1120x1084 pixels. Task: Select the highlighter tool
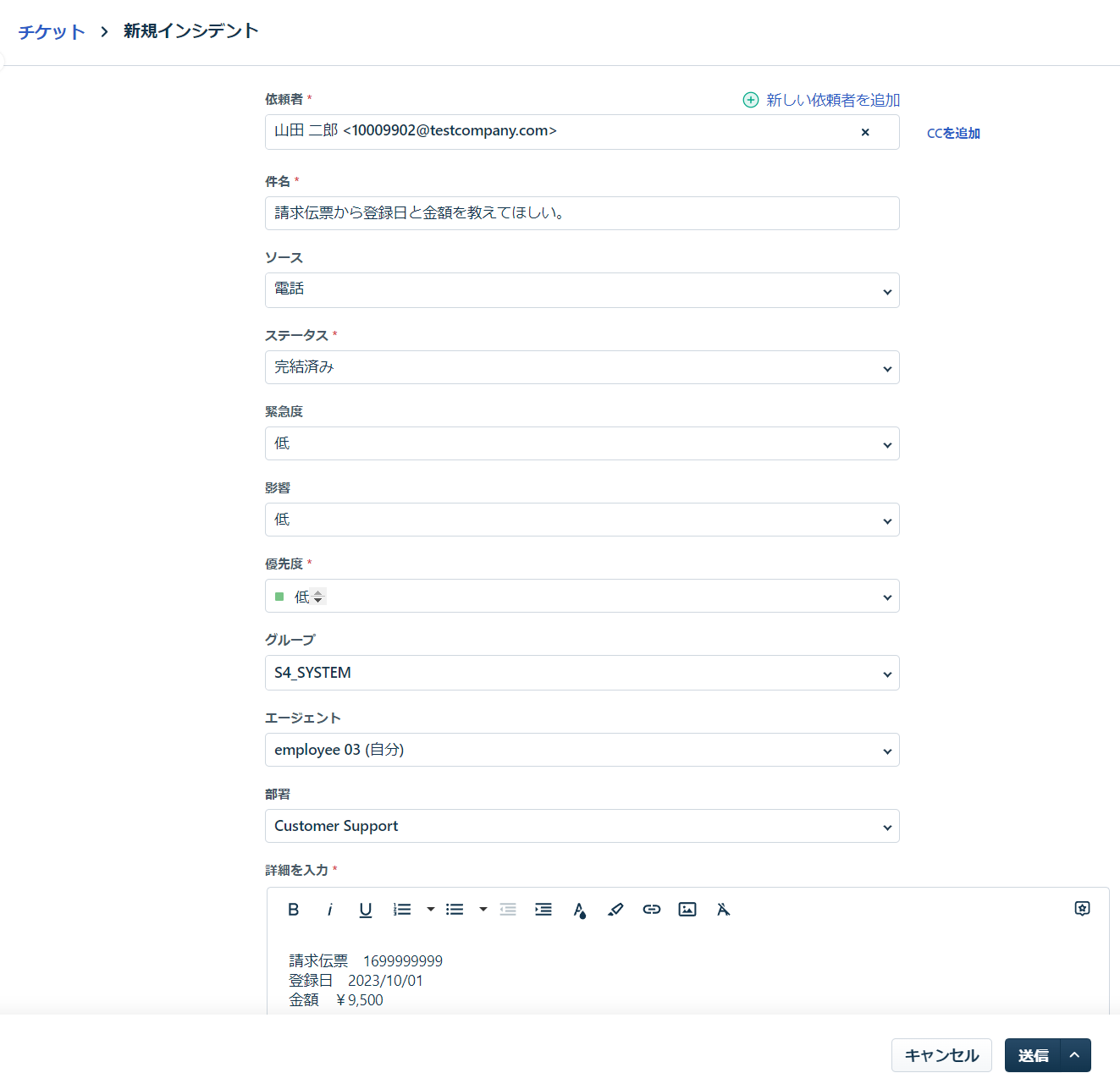point(615,909)
